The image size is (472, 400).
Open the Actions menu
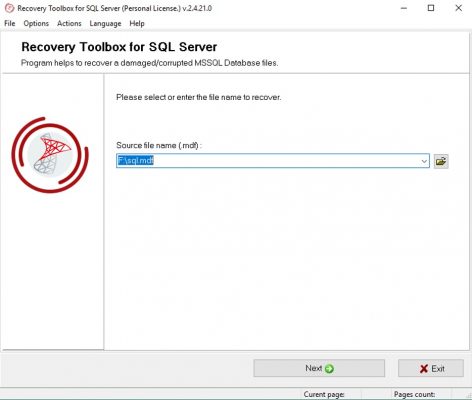[69, 23]
